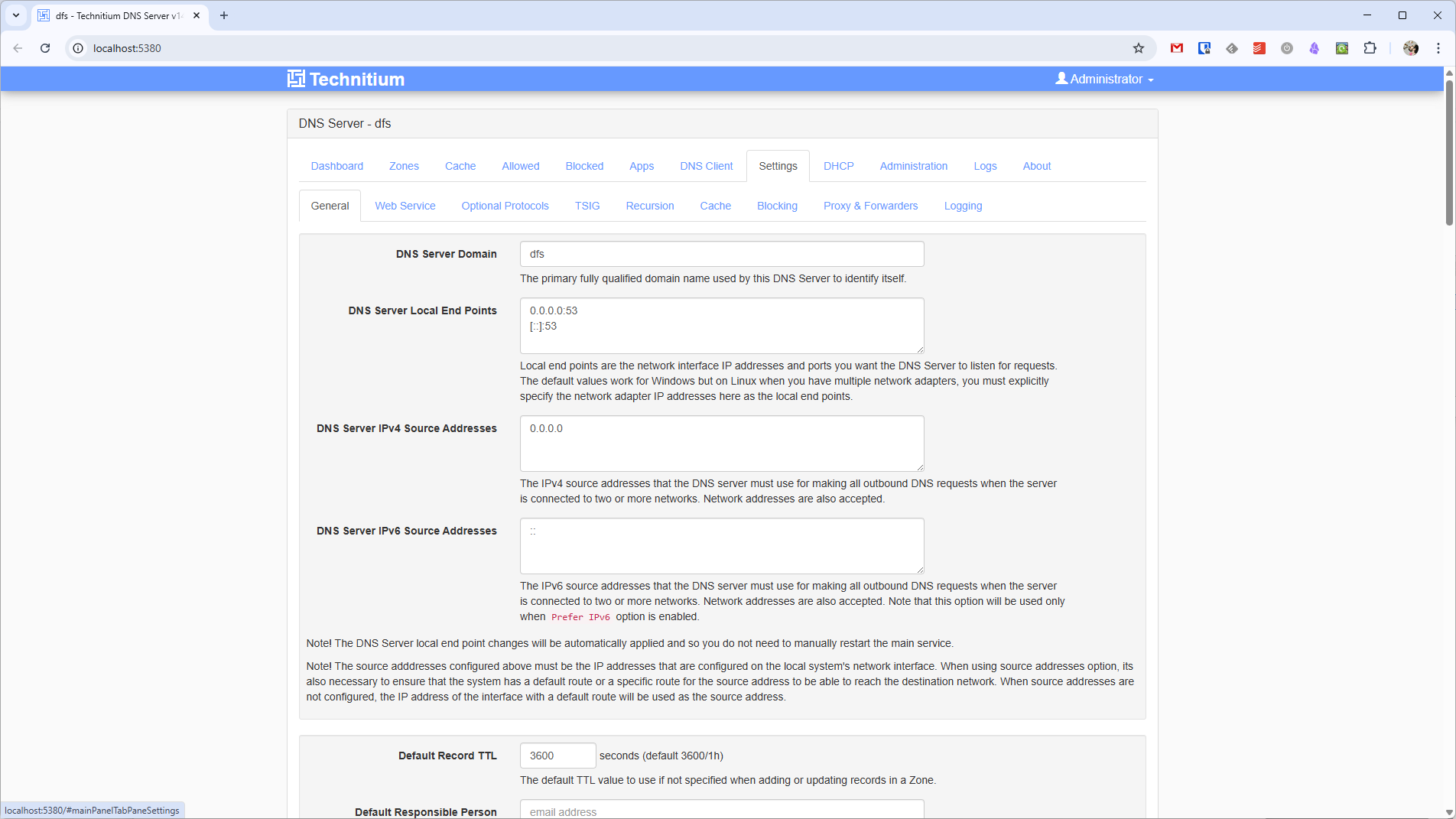The image size is (1456, 819).
Task: Select the Web Service settings tab
Action: click(x=405, y=206)
